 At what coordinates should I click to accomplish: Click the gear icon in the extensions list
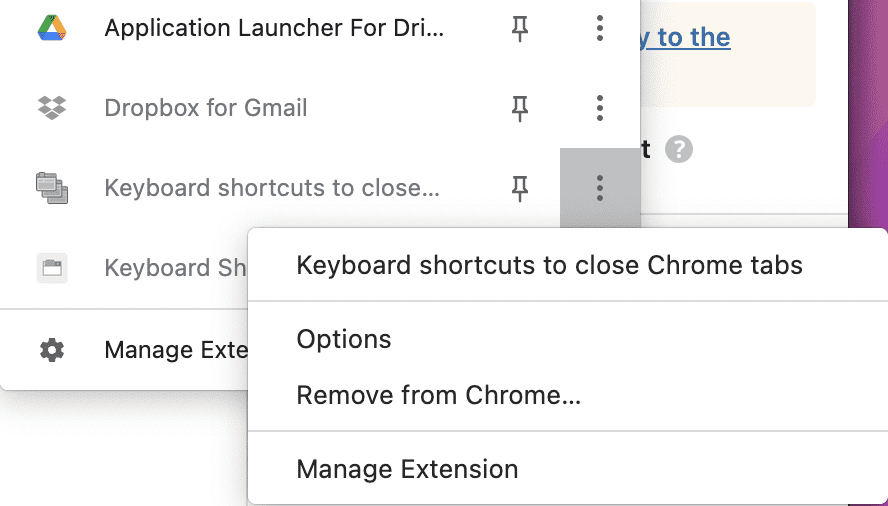click(x=52, y=350)
